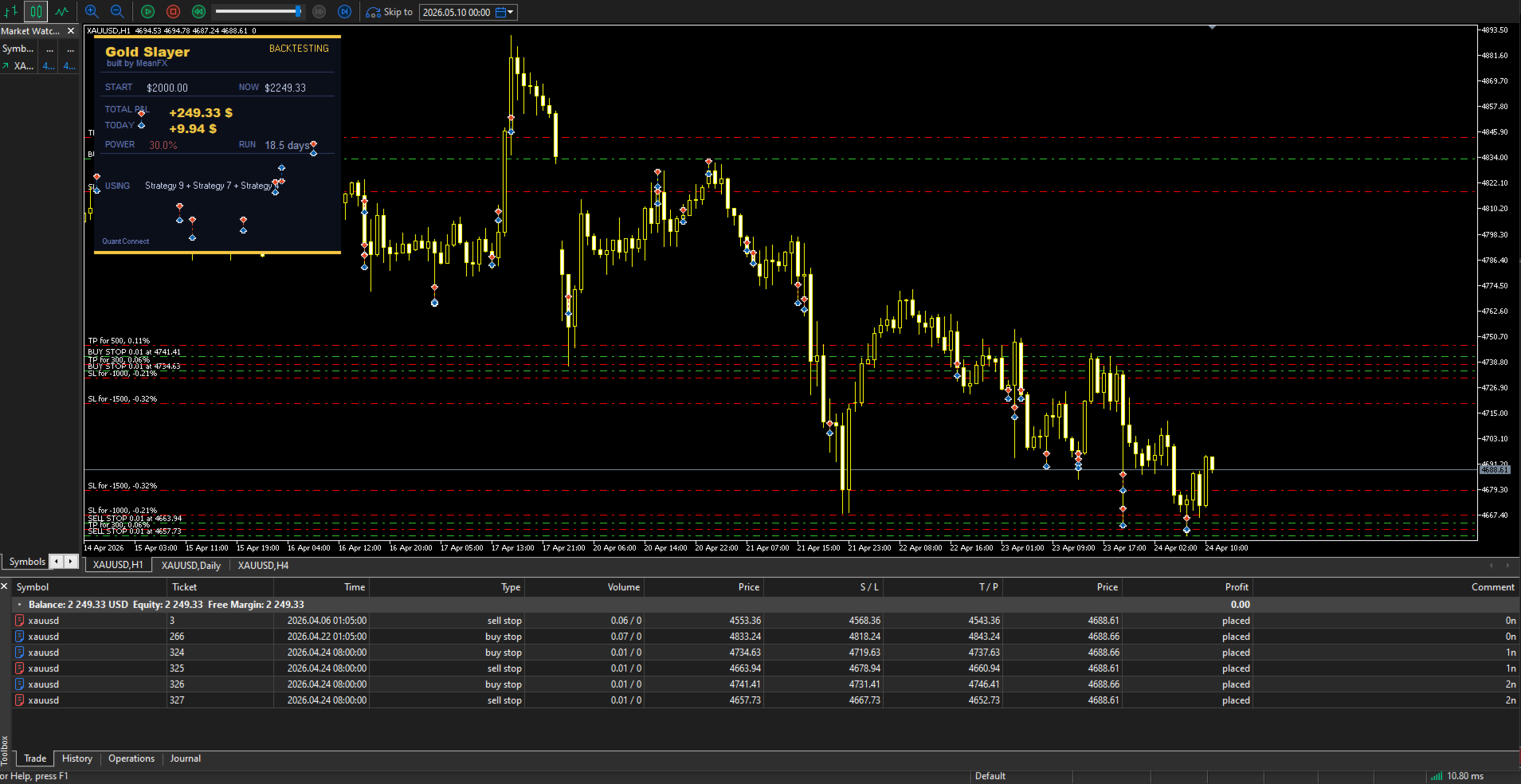Open the Journal tab
1521x784 pixels.
click(x=185, y=759)
